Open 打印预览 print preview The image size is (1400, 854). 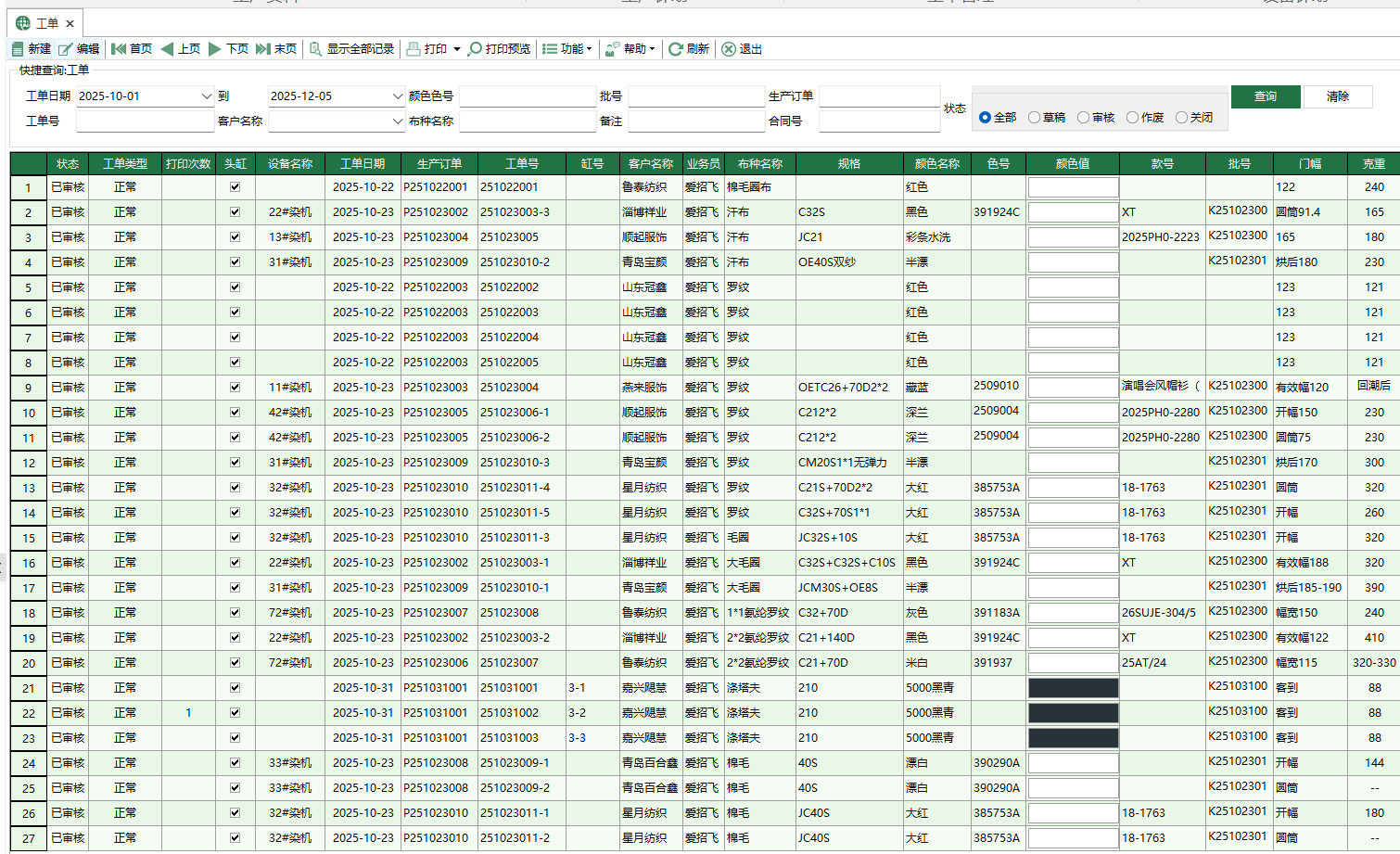point(499,49)
